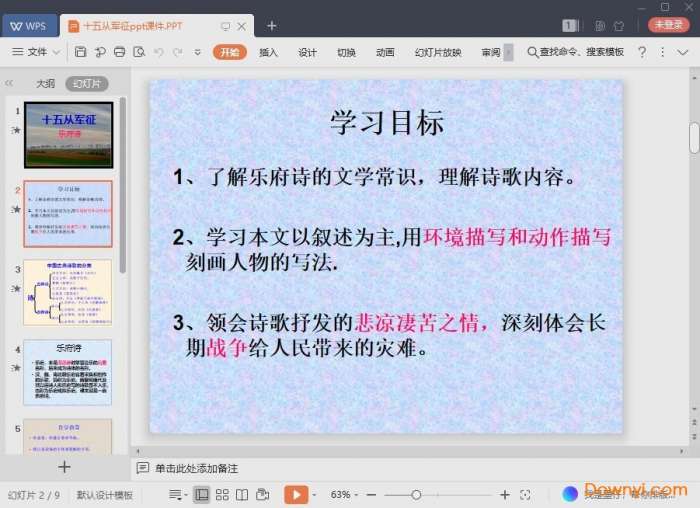Click the window count badge icon
The image size is (700, 508).
[570, 26]
